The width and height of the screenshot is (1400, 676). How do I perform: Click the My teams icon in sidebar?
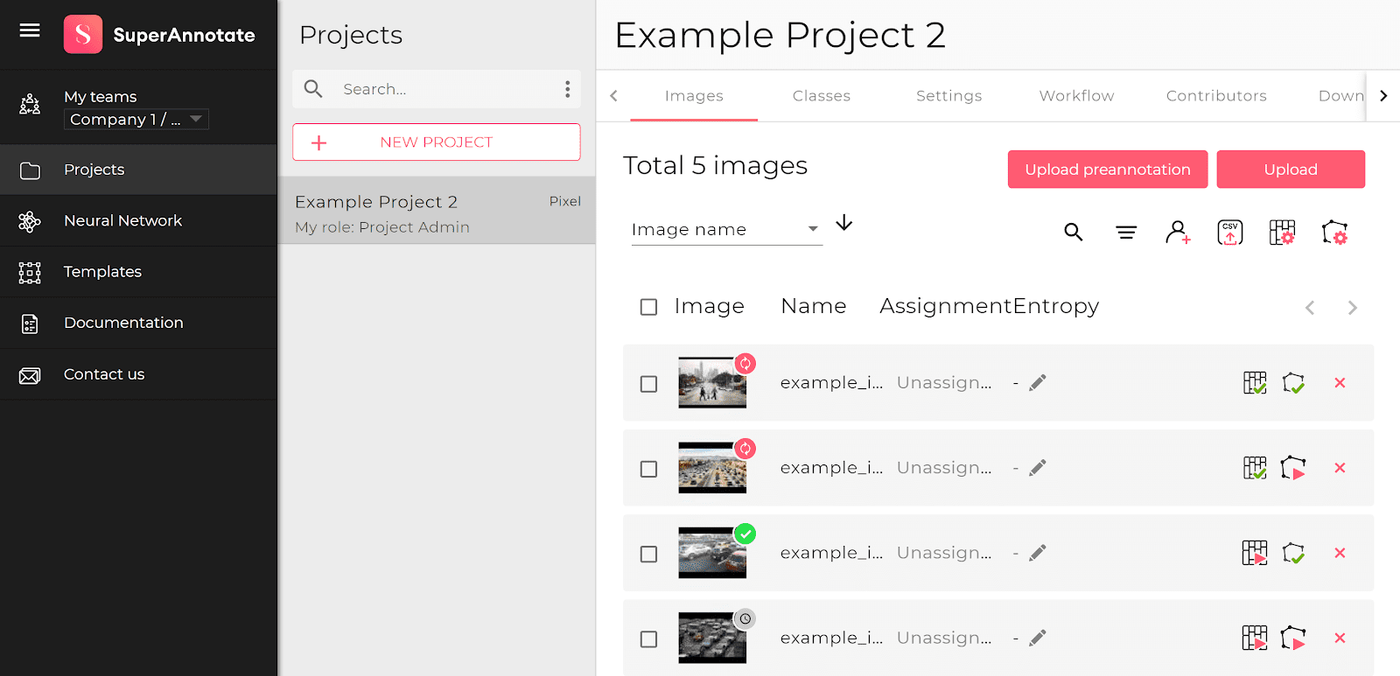tap(30, 104)
